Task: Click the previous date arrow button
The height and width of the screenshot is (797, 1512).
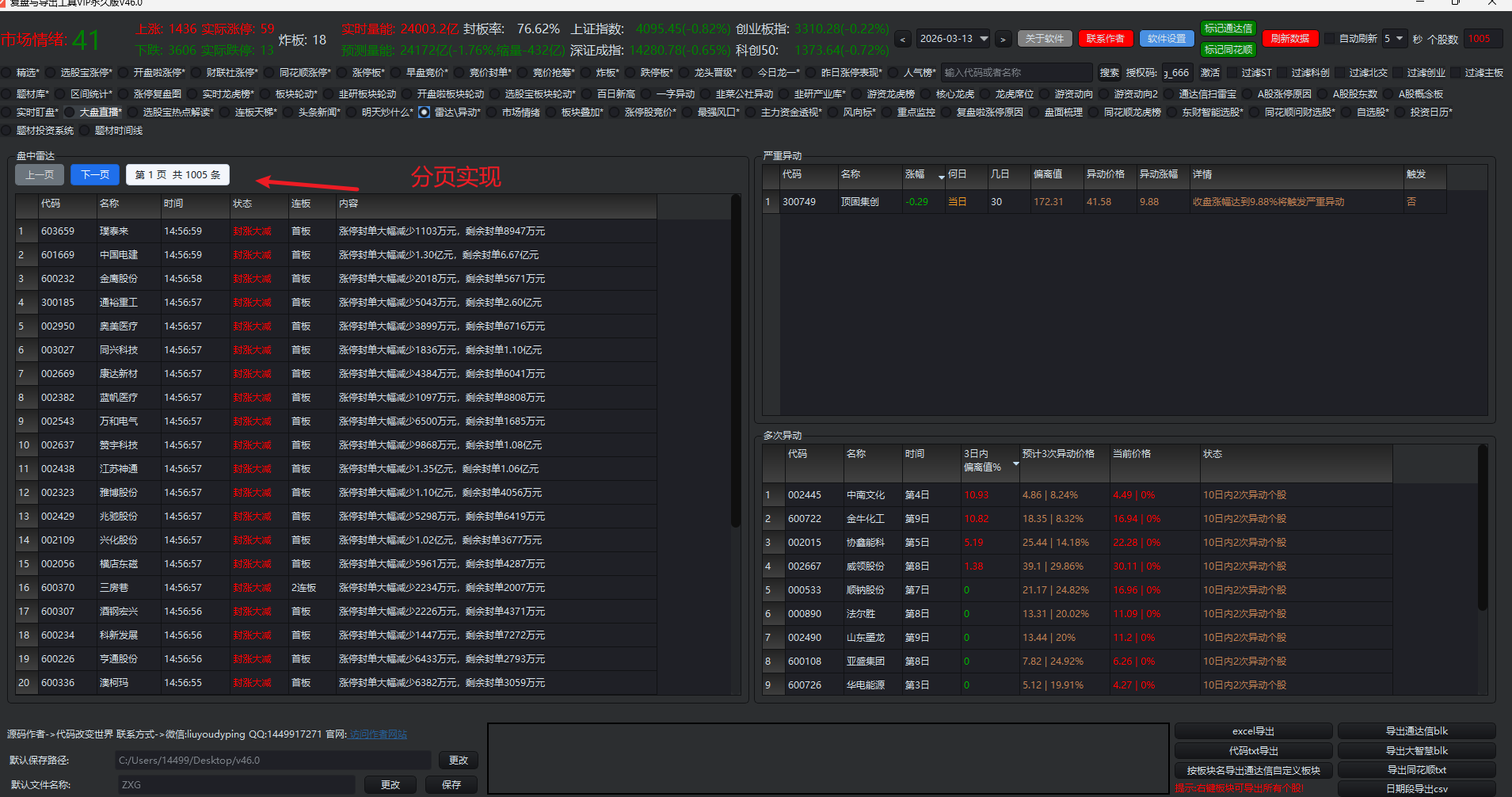Action: click(x=903, y=39)
